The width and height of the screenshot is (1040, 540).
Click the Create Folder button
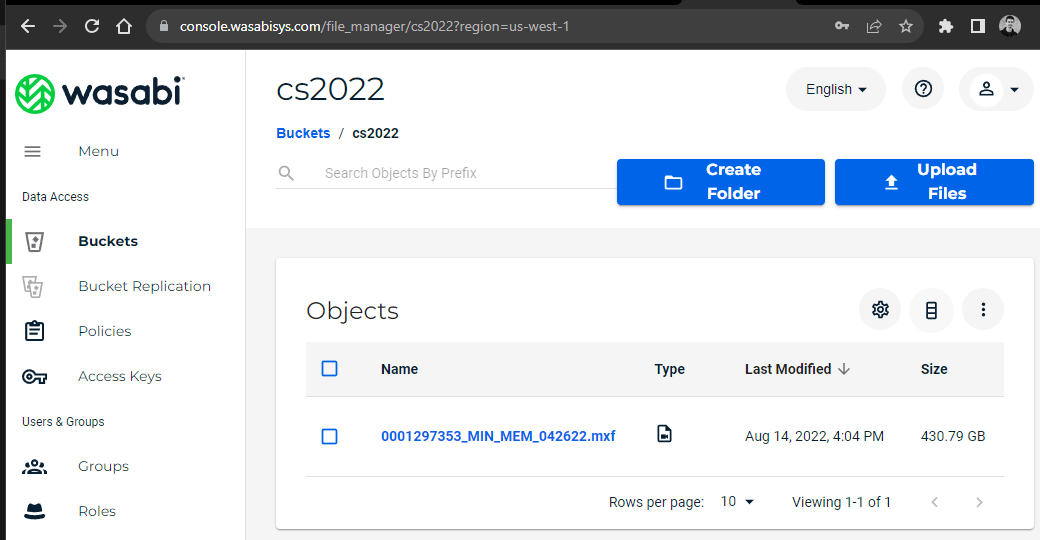721,182
